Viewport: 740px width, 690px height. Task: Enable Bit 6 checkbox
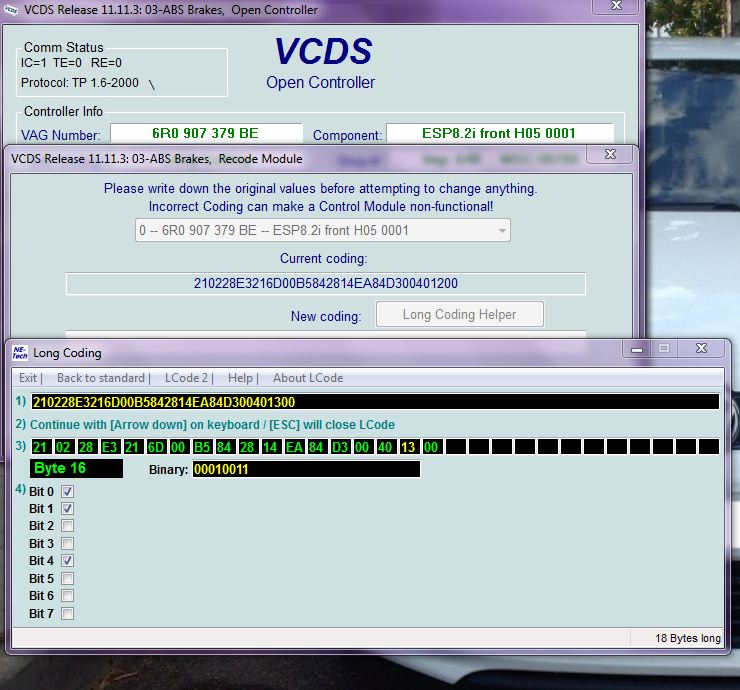[67, 596]
